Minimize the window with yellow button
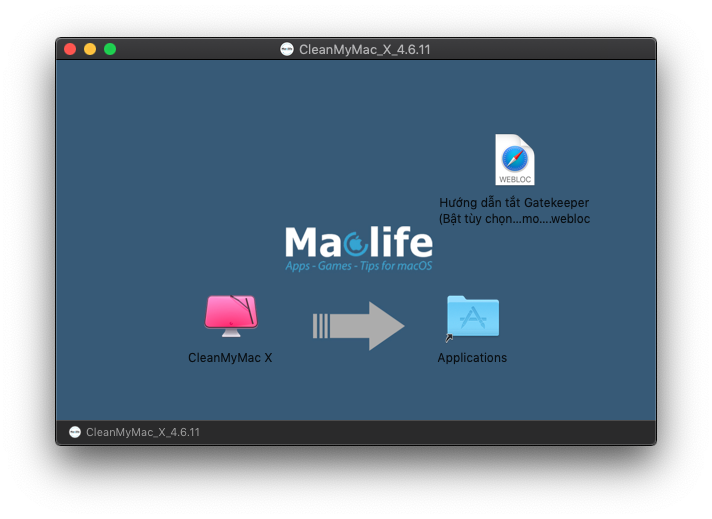712x519 pixels. pyautogui.click(x=90, y=49)
